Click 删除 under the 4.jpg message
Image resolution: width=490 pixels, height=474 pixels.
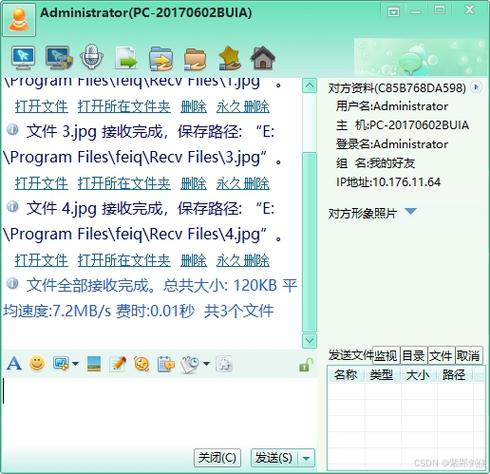(193, 260)
